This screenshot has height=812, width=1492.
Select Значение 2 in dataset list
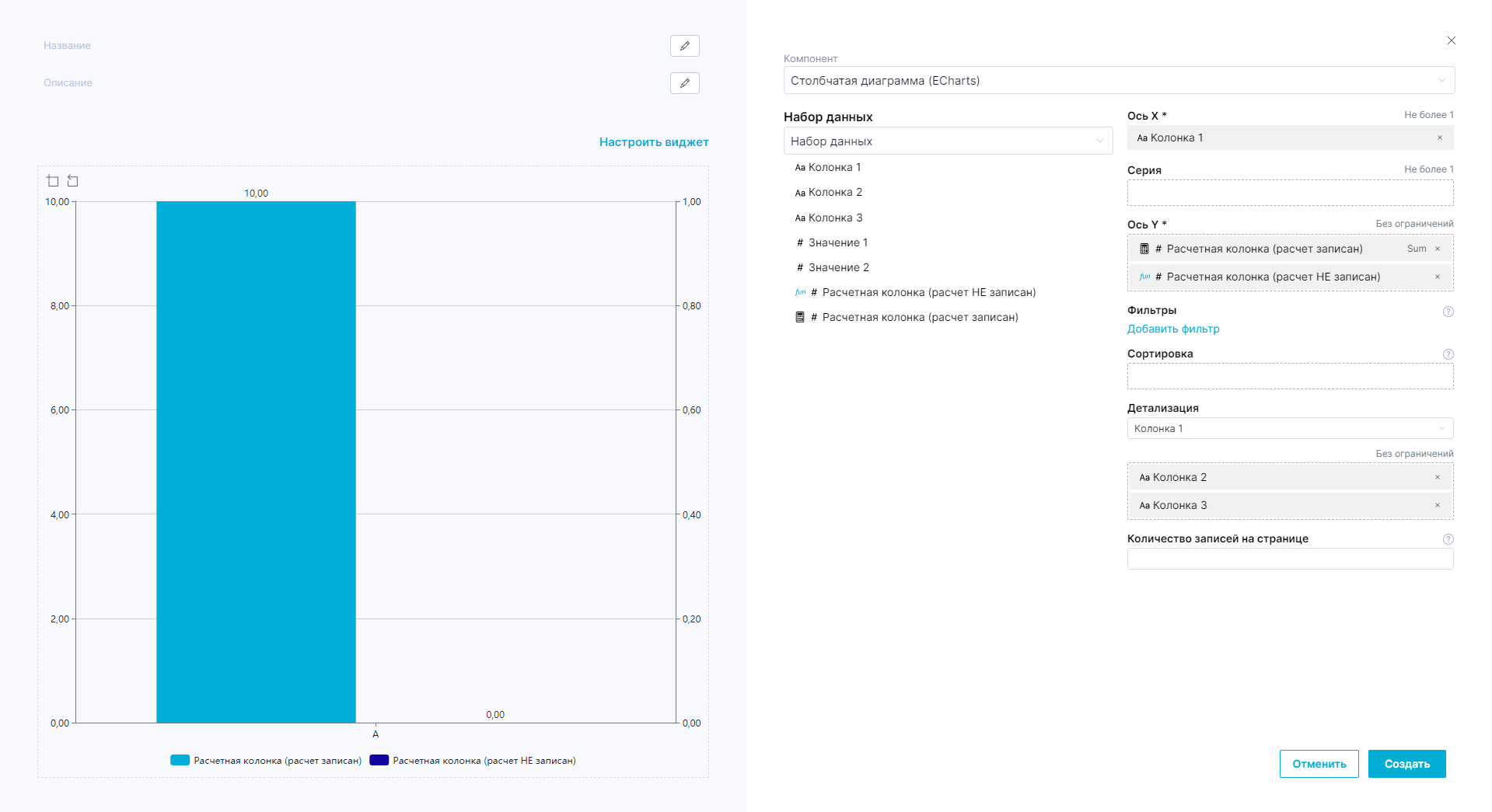pyautogui.click(x=838, y=267)
